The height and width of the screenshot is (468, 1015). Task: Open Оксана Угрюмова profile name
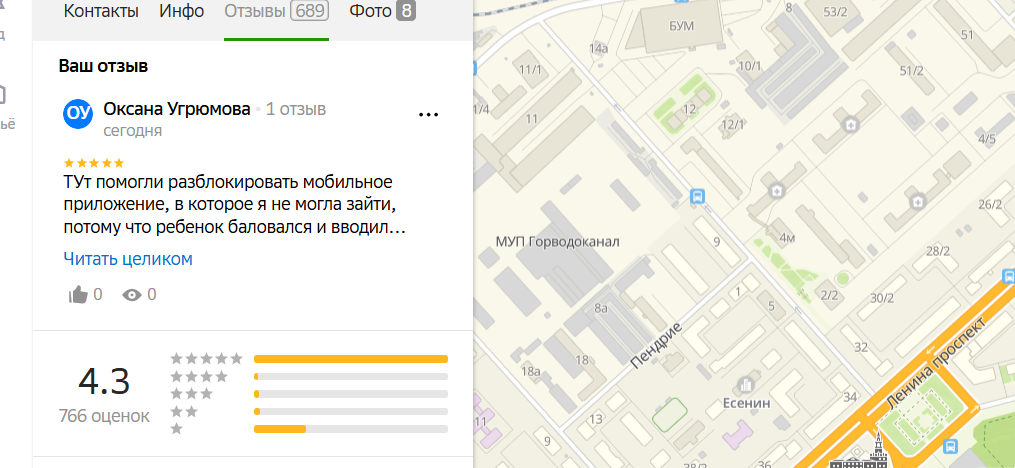[177, 109]
